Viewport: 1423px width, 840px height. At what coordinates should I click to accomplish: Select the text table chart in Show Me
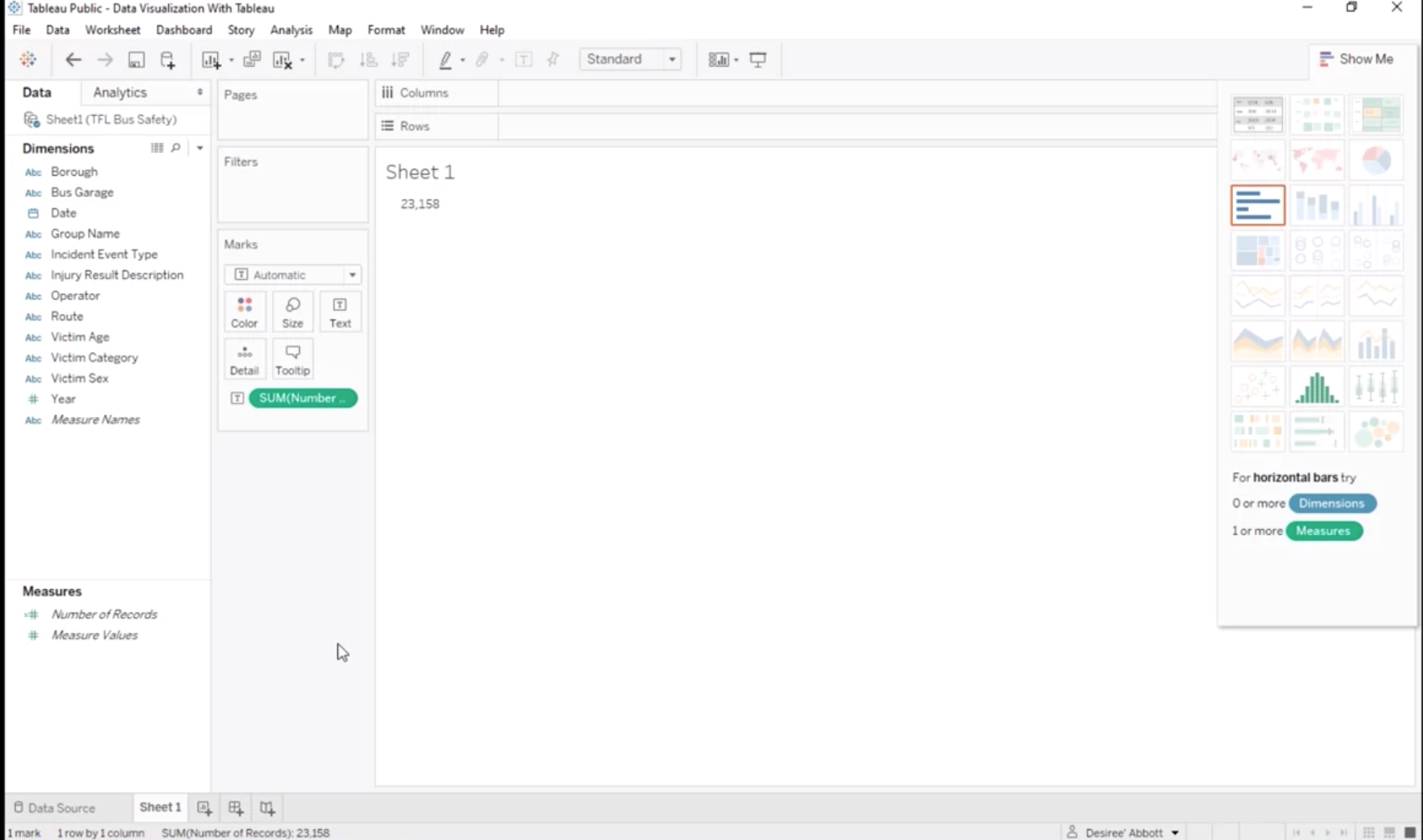[1258, 114]
